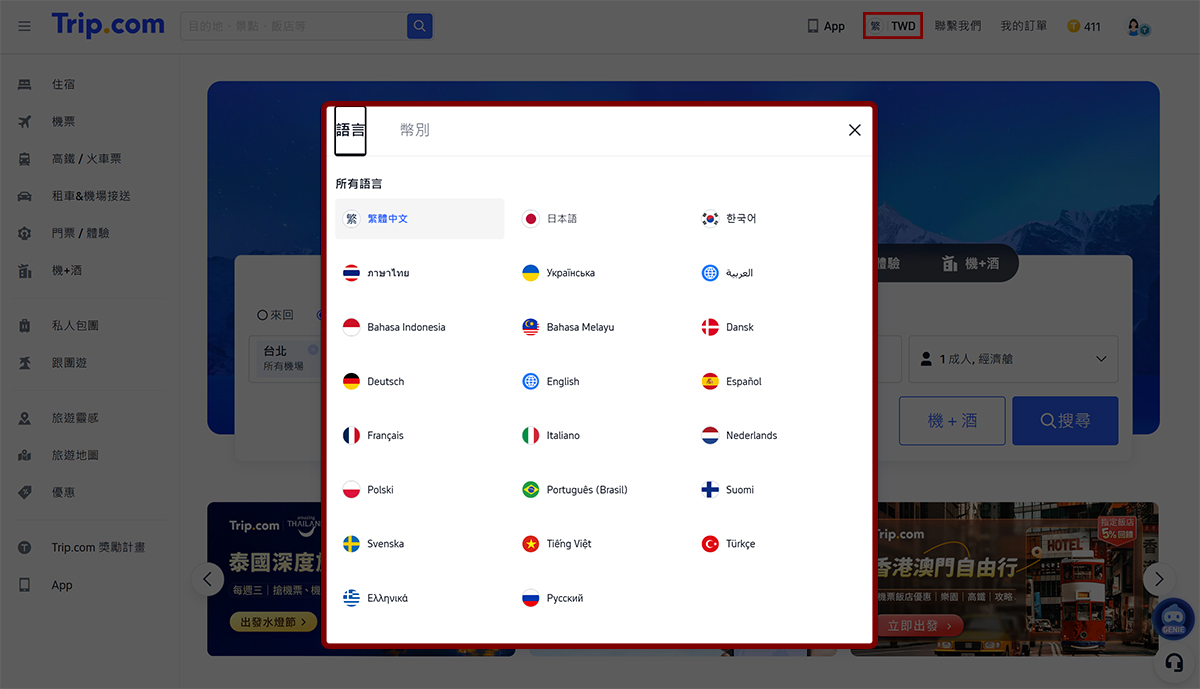1200x689 pixels.
Task: Open 我的訂單 my orders link
Action: 1023,26
